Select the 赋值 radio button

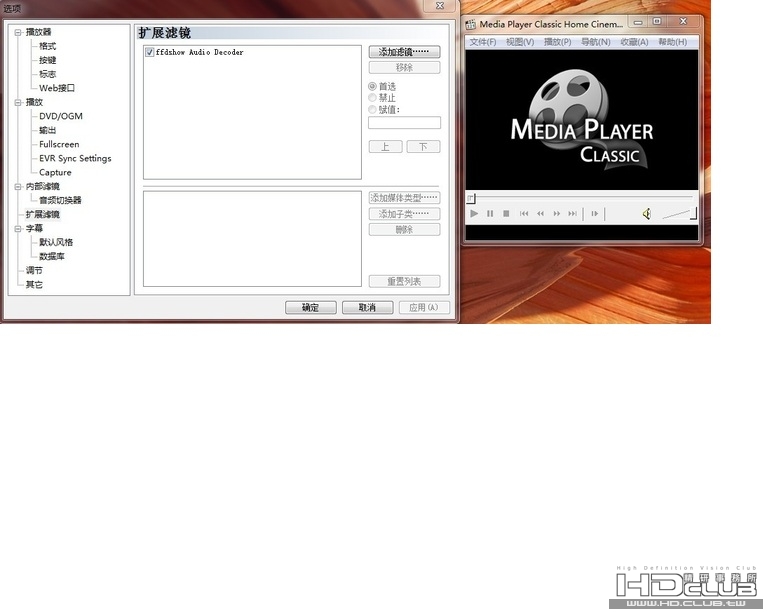point(372,109)
